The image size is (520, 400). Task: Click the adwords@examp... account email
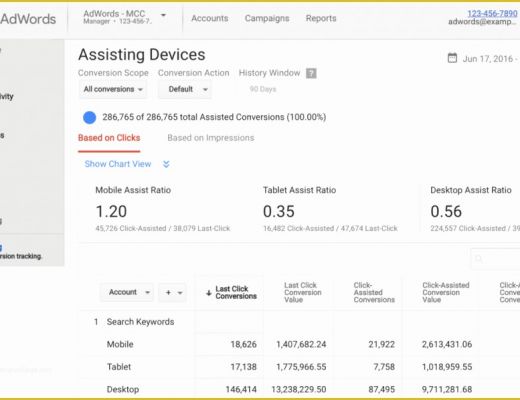coord(483,22)
